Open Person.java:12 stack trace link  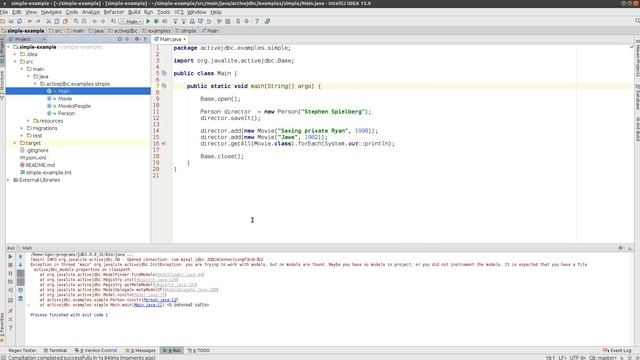(x=159, y=300)
